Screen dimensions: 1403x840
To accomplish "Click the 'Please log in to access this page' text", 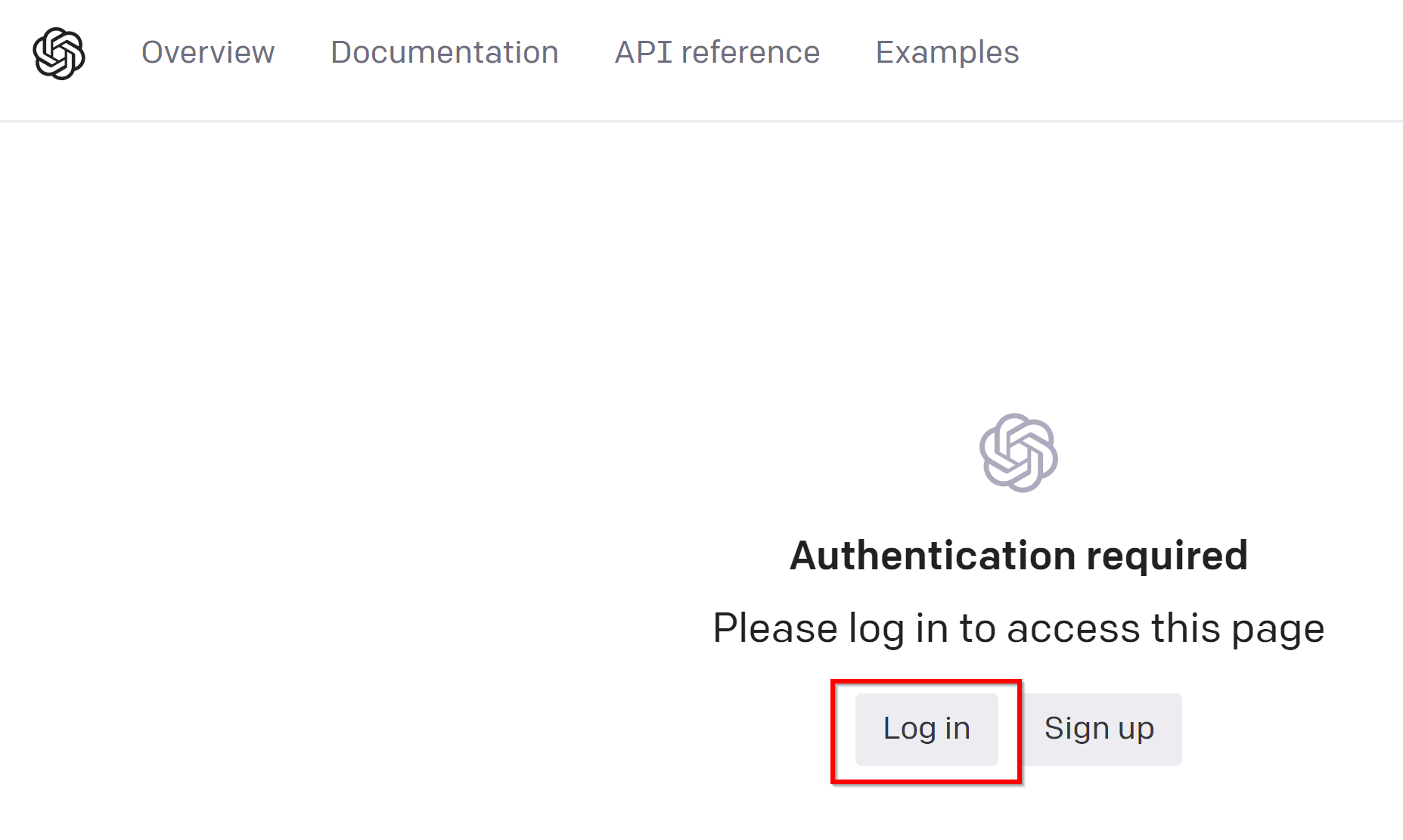I will (1019, 628).
